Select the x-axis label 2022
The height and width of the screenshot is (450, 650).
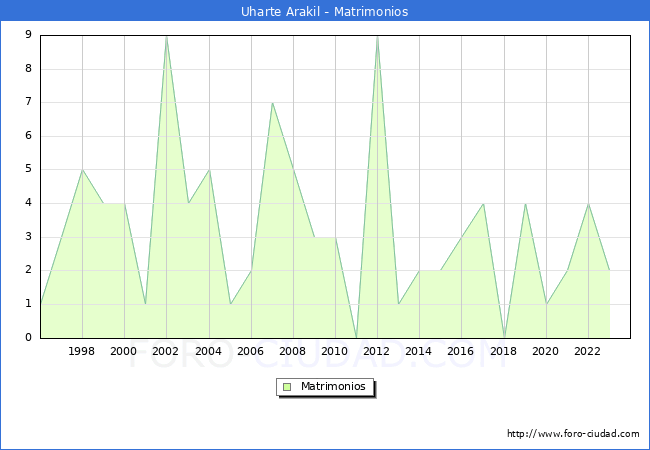[x=587, y=351]
